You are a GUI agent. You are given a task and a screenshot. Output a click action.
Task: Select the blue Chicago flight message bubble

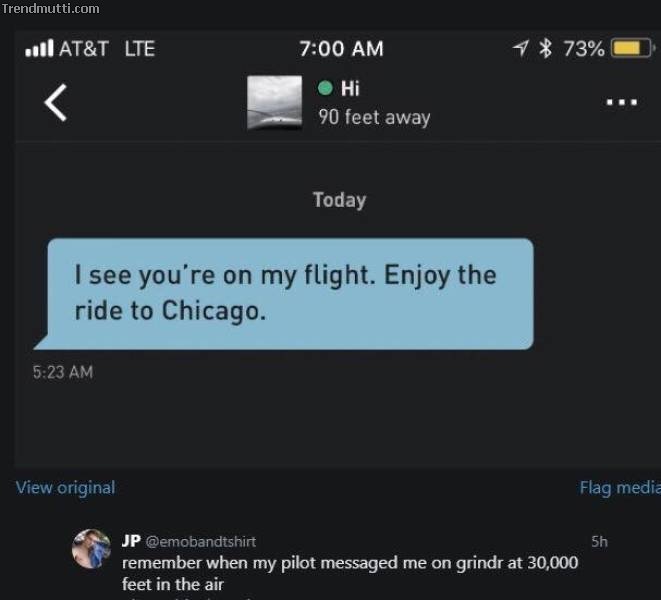point(283,294)
